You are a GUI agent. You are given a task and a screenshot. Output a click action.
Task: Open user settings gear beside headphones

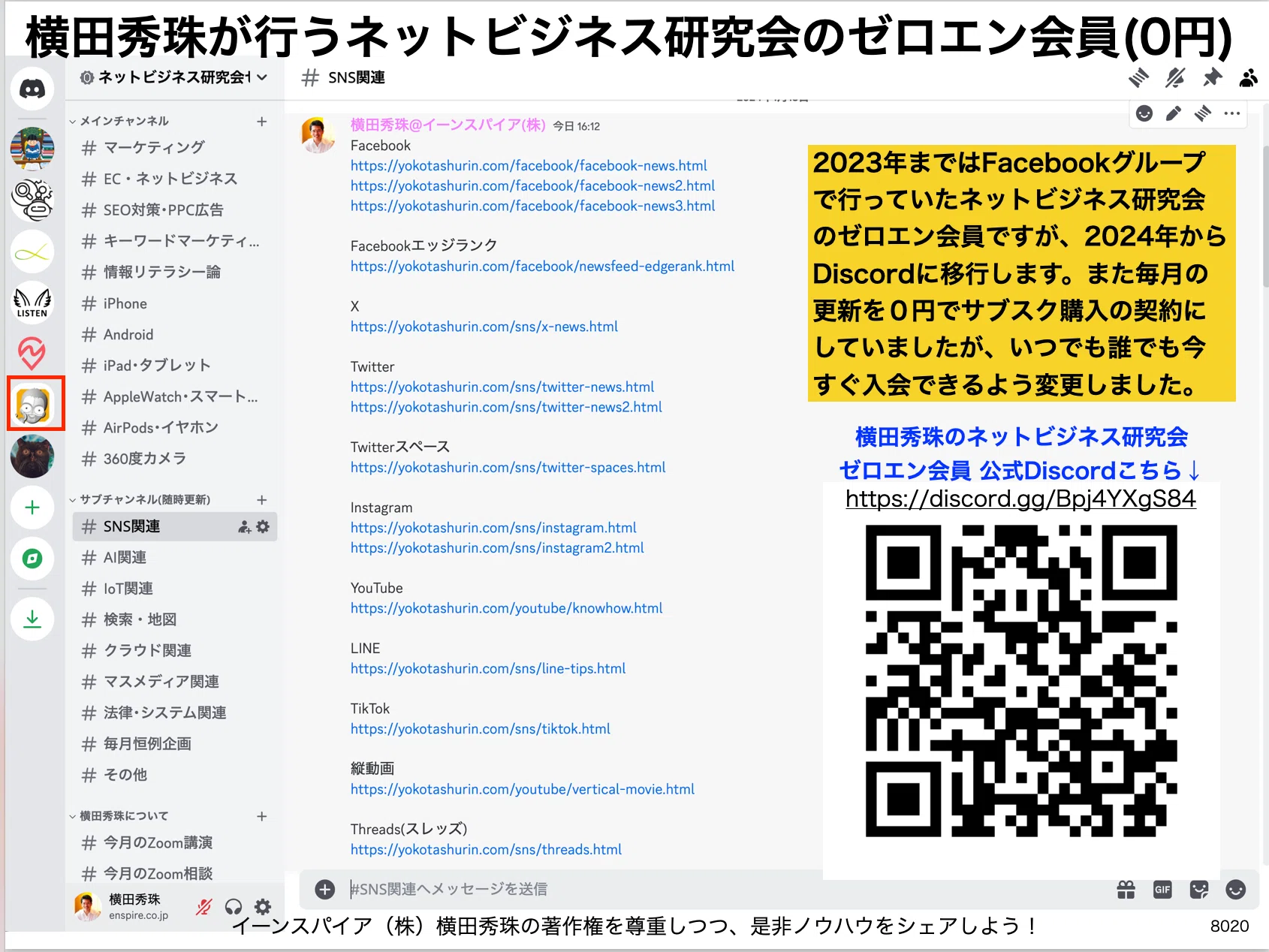point(263,906)
